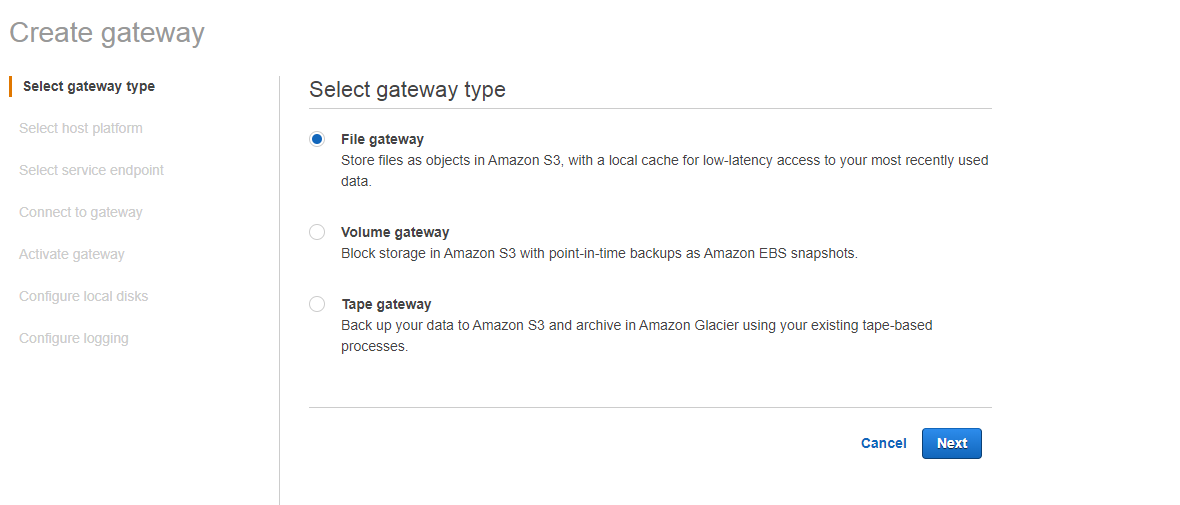Navigate to 'Activate gateway' step
Viewport: 1180px width, 505px height.
[72, 254]
